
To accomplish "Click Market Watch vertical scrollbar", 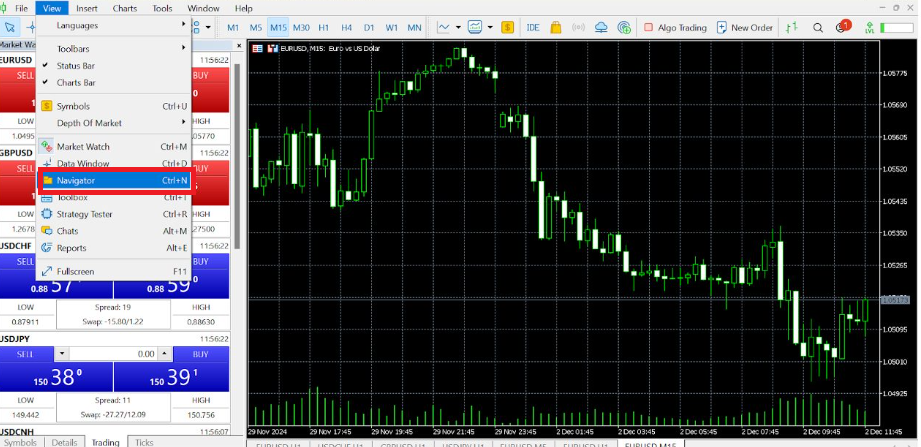I will pos(237,156).
